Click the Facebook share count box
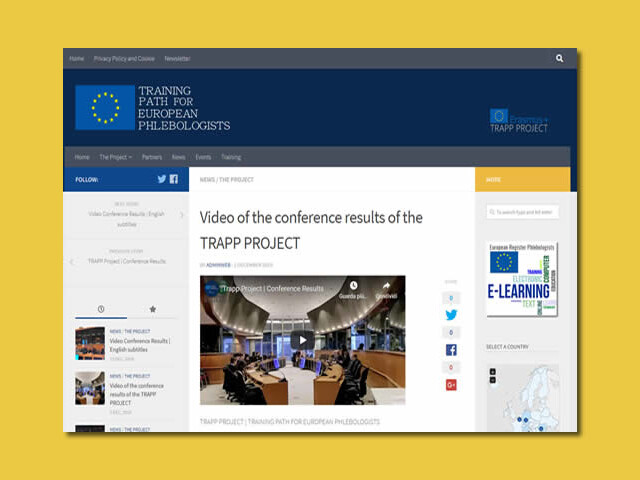Viewport: 640px width, 480px height. [451, 333]
